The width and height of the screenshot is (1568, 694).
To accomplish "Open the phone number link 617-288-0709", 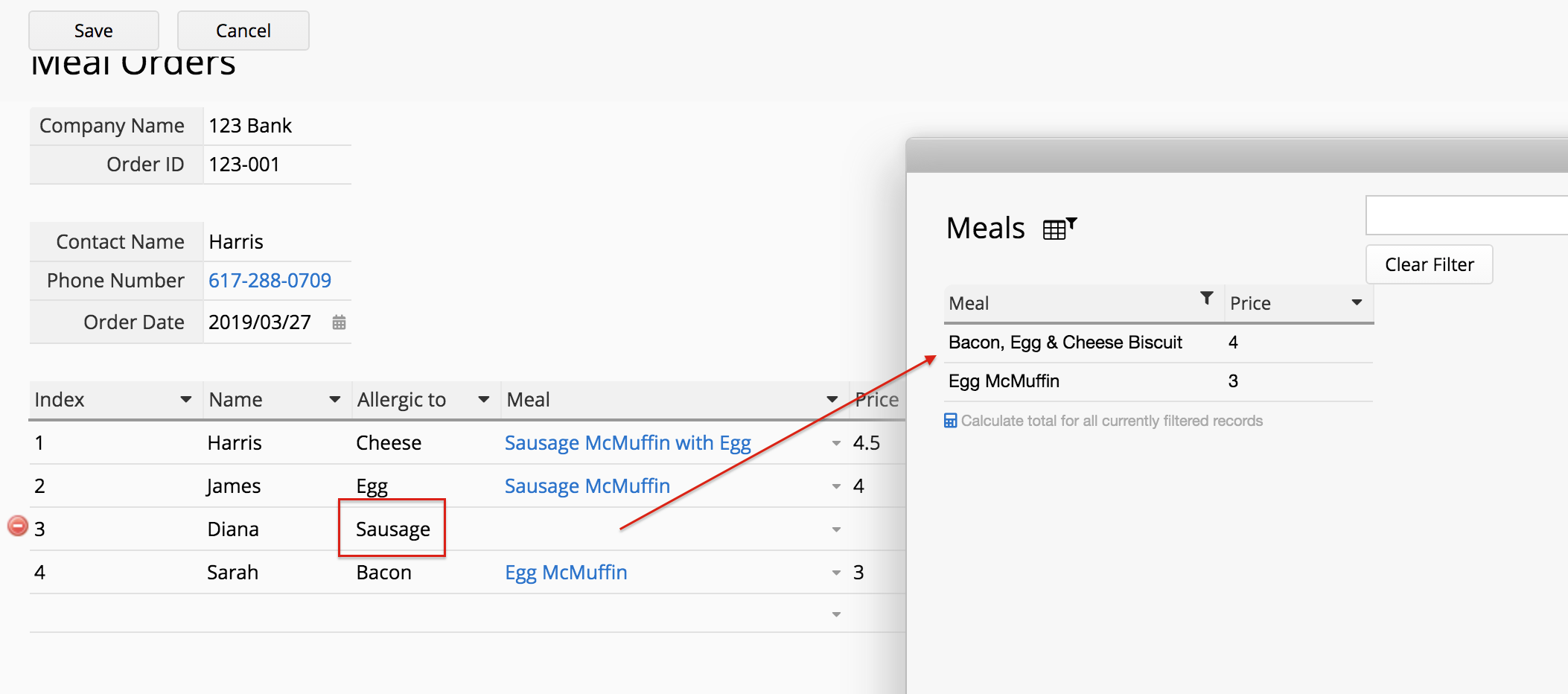I will [270, 281].
